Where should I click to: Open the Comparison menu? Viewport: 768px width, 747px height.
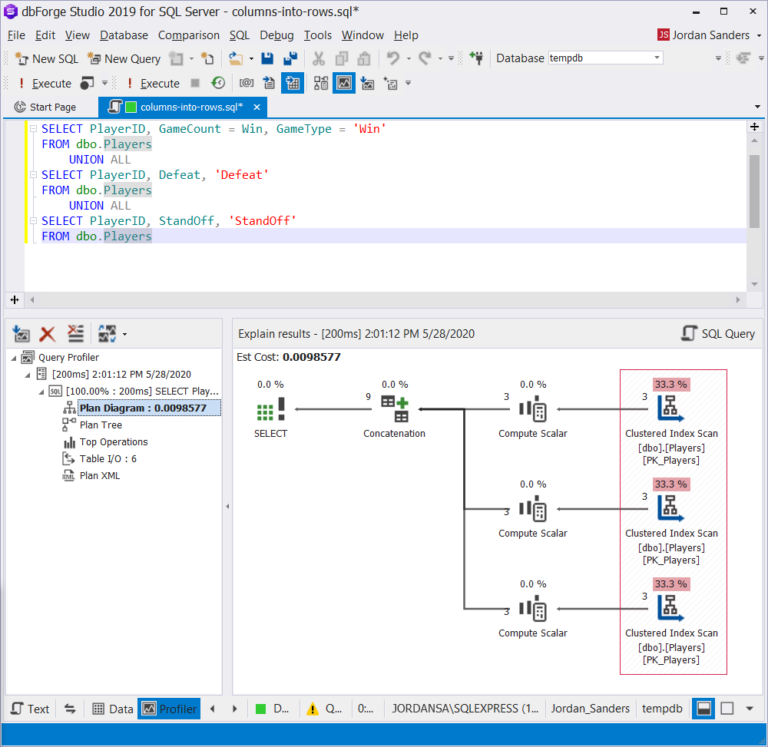click(x=188, y=35)
